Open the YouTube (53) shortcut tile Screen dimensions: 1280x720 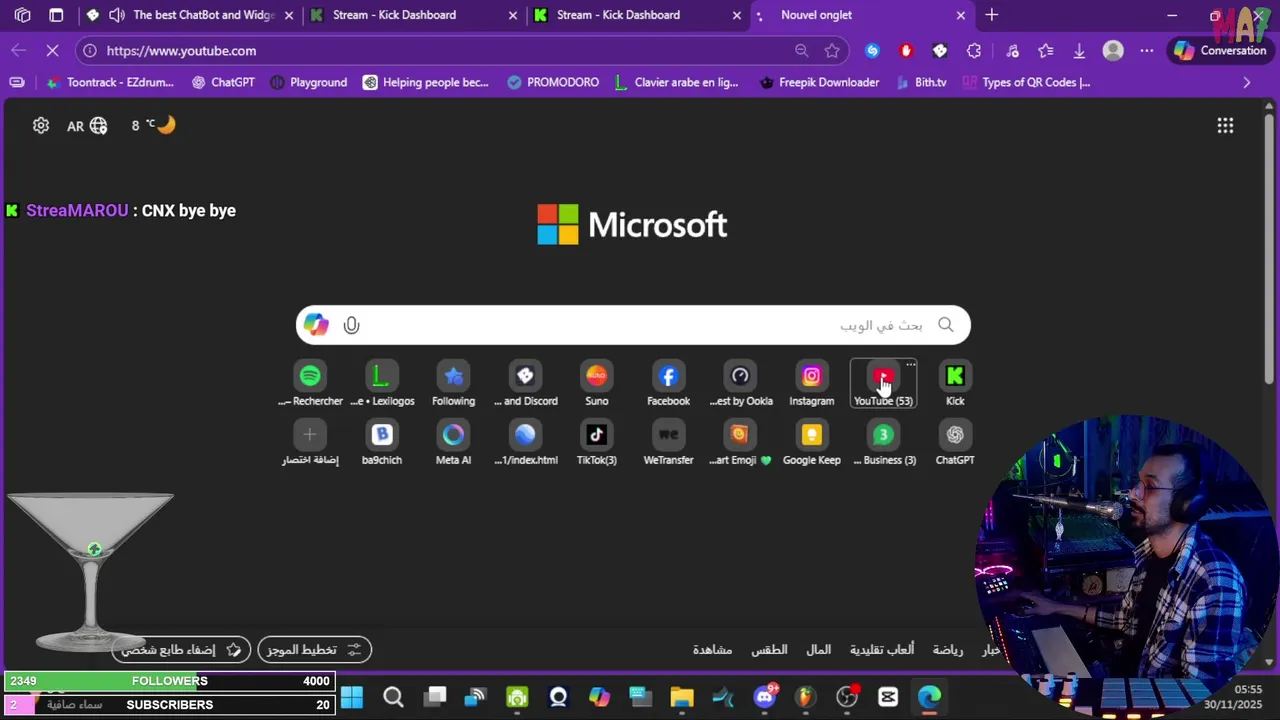point(883,385)
